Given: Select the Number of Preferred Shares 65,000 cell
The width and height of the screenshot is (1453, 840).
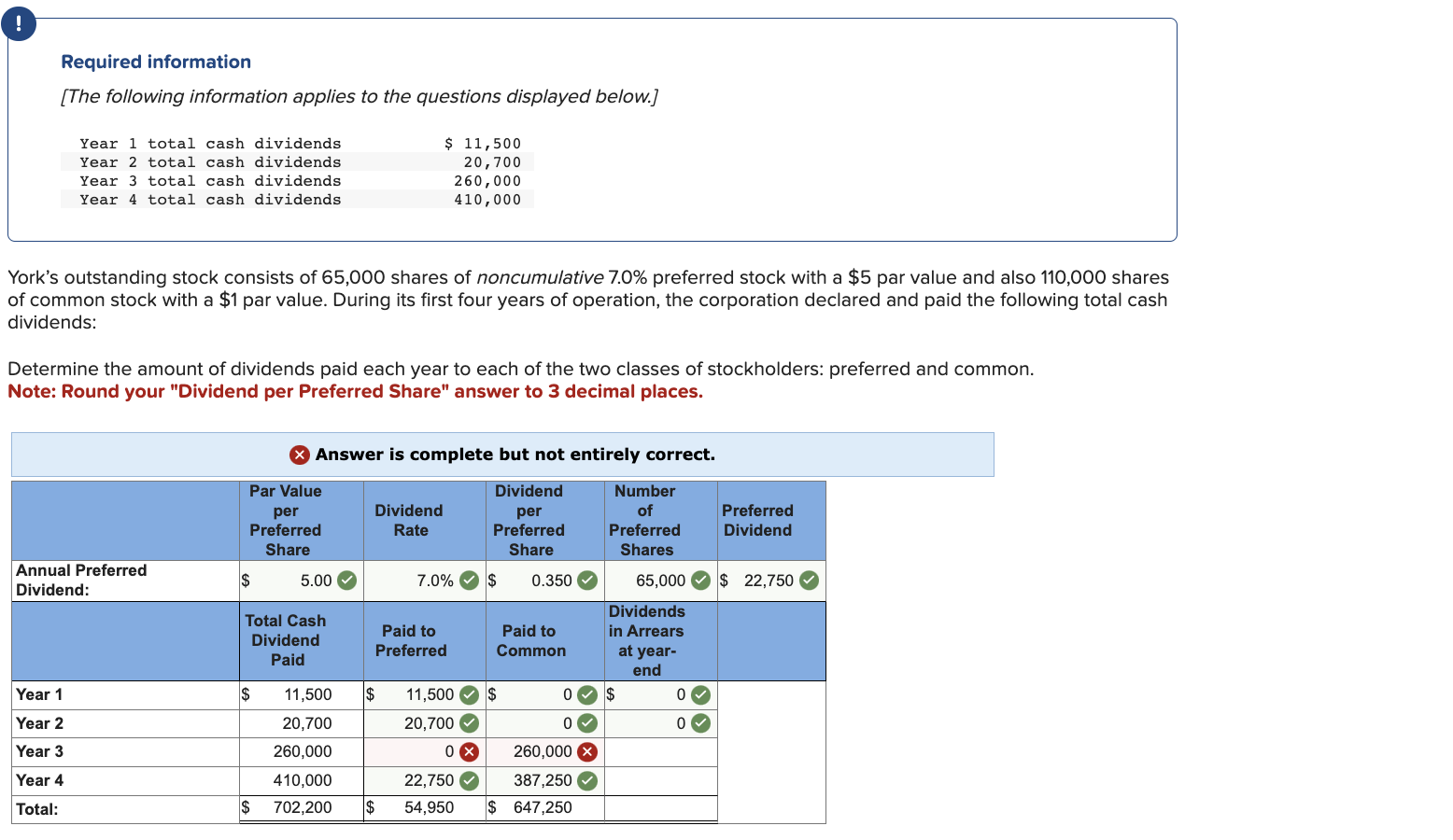Looking at the screenshot, I should [661, 581].
